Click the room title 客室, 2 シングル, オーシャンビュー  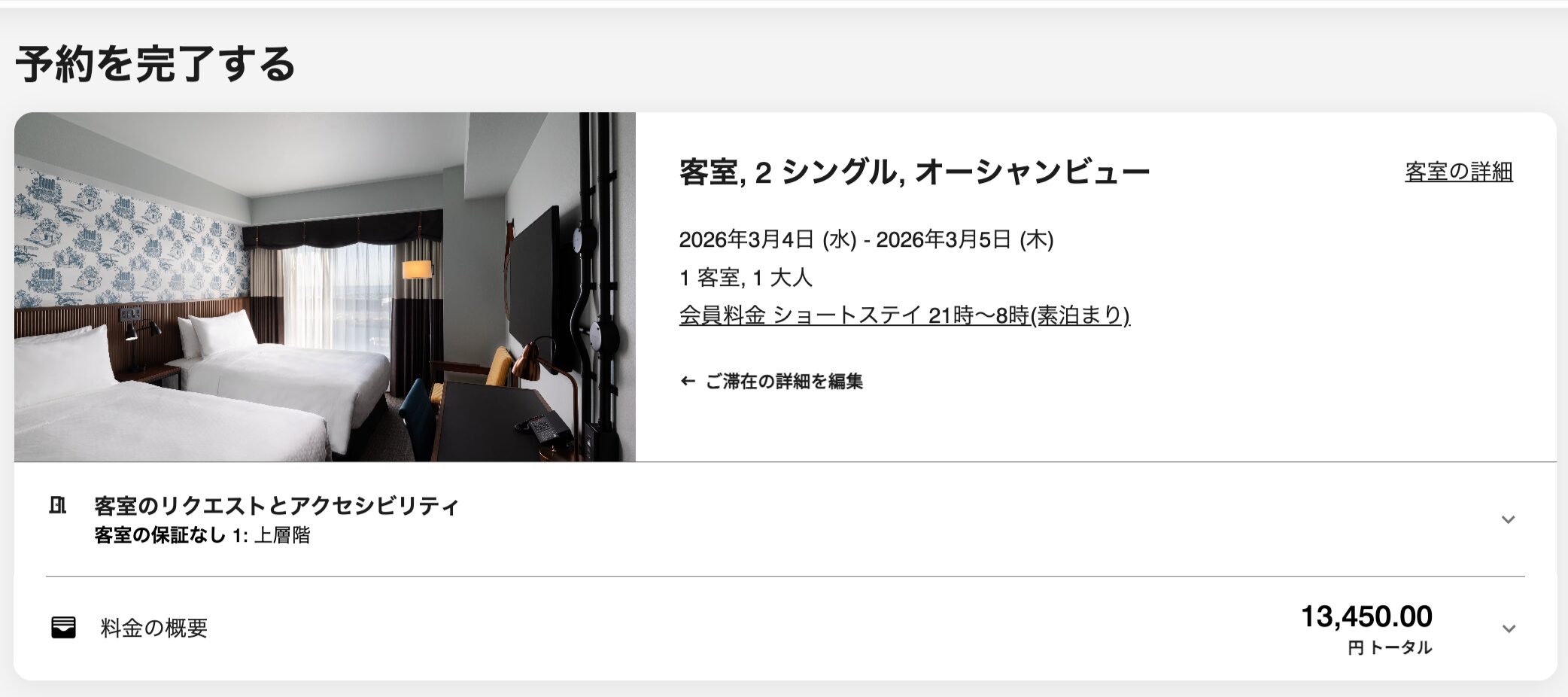(914, 172)
